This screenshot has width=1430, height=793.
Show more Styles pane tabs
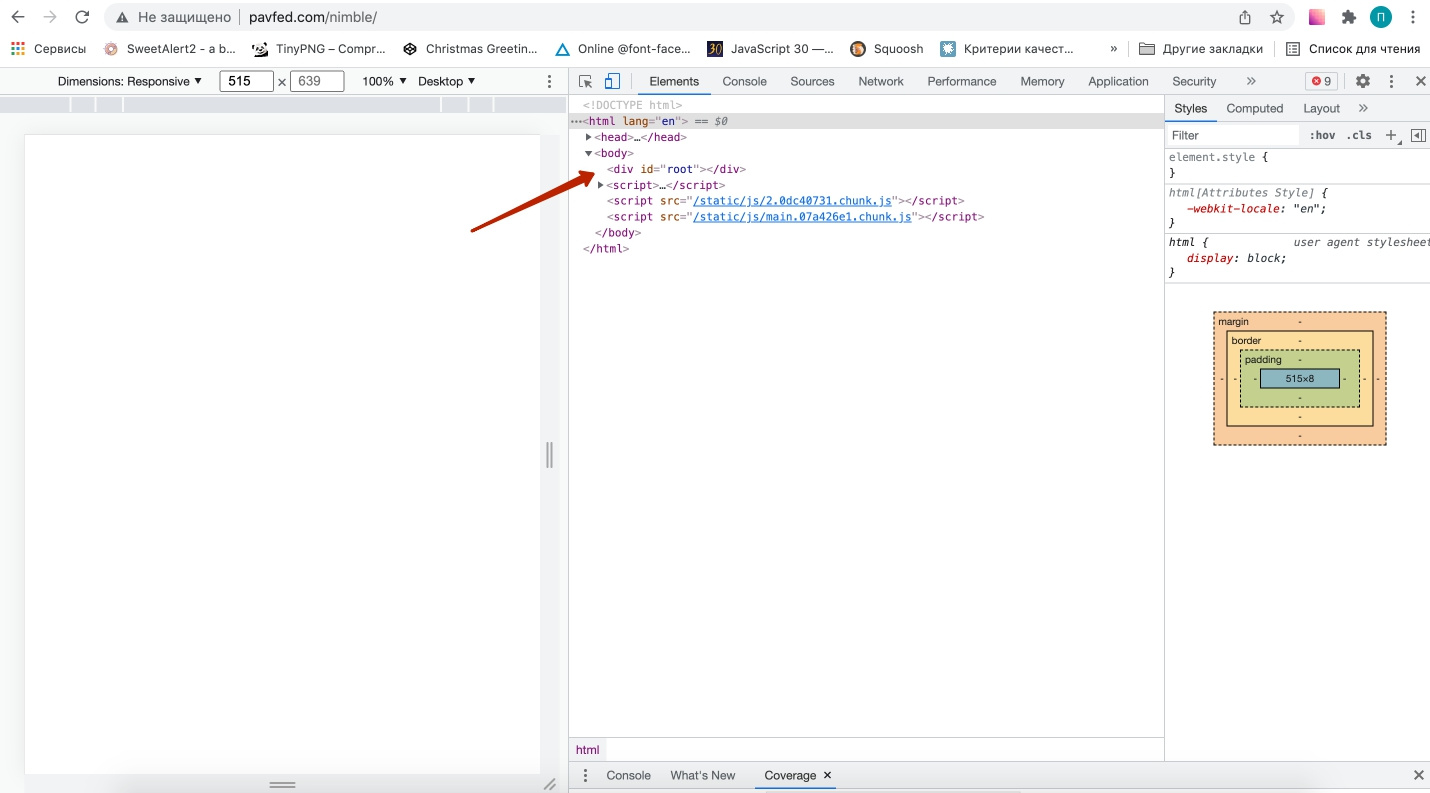[1363, 108]
